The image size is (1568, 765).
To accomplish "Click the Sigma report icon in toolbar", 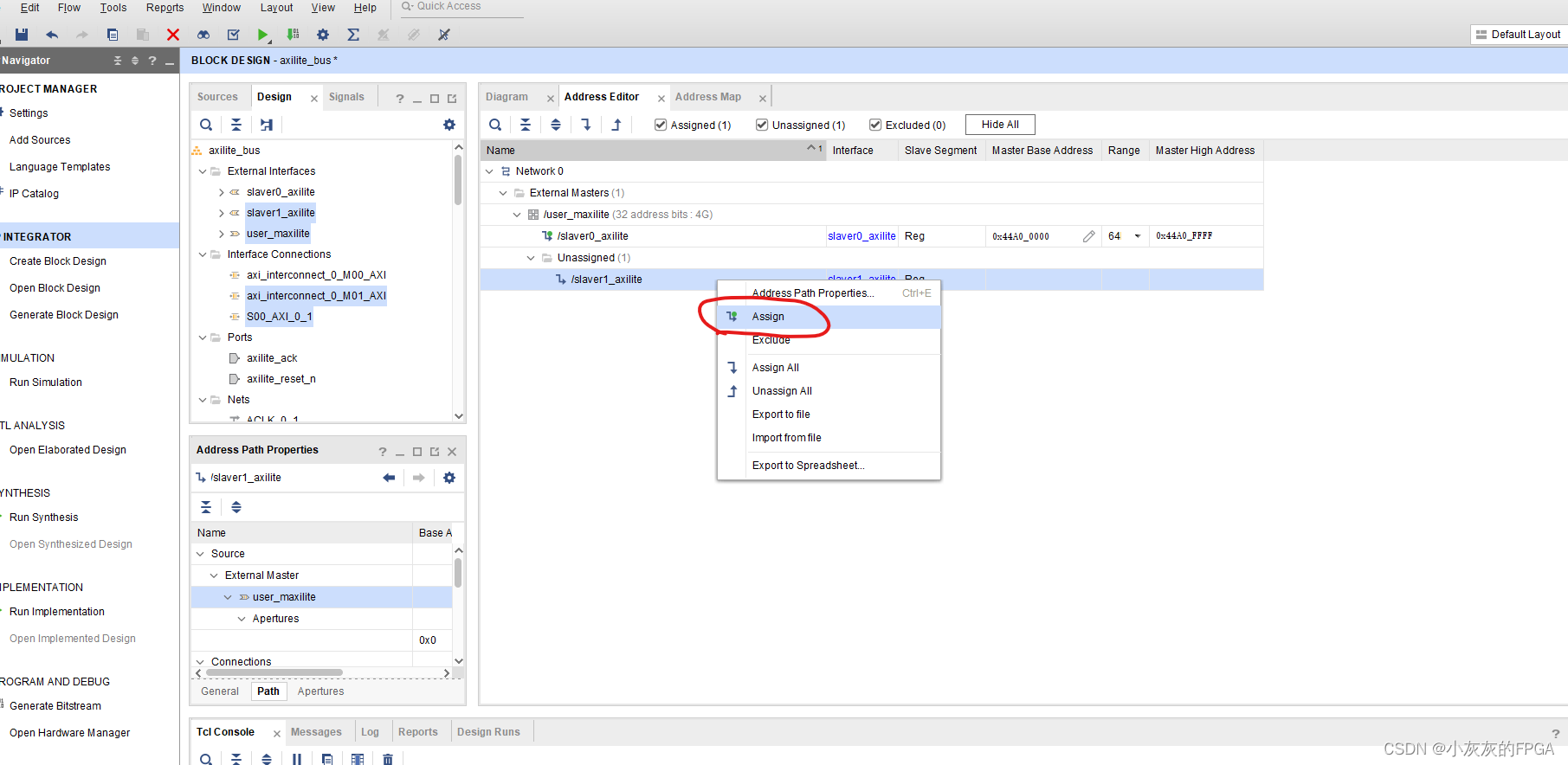I will point(353,35).
